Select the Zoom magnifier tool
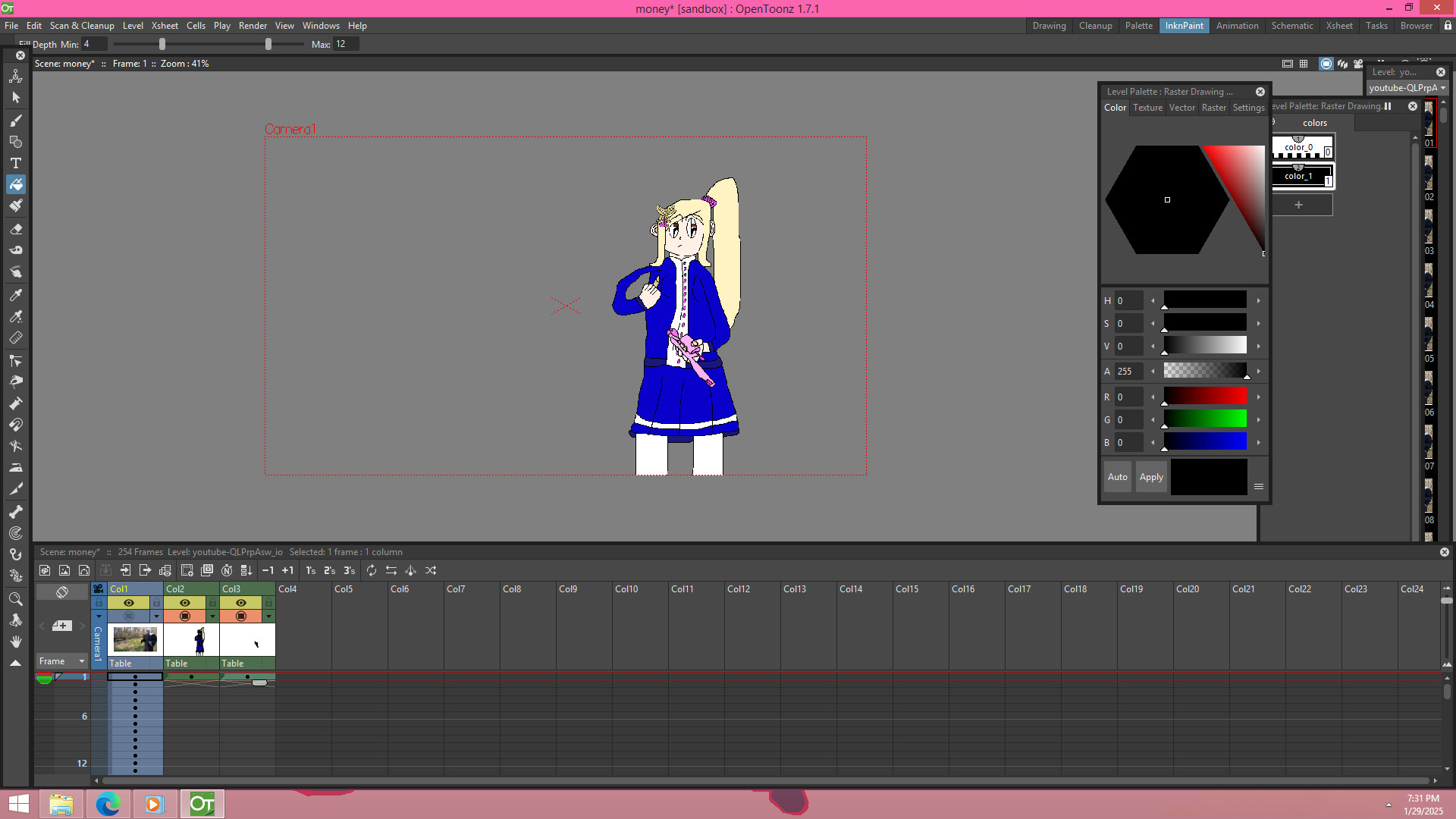The height and width of the screenshot is (819, 1456). [x=15, y=599]
